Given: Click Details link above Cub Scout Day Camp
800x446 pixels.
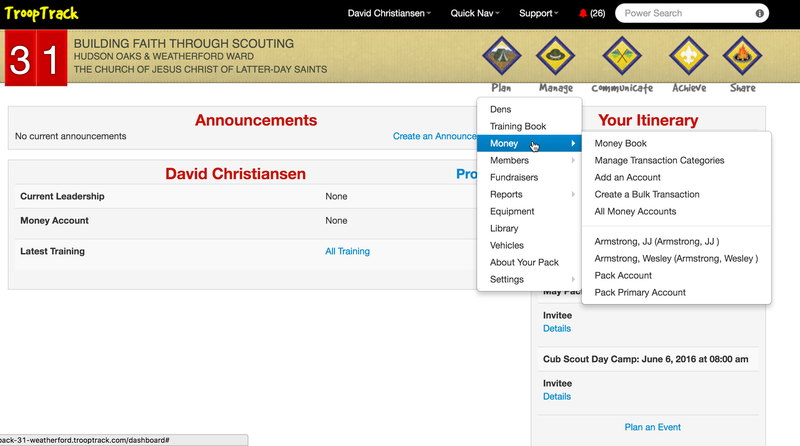Looking at the screenshot, I should click(557, 329).
